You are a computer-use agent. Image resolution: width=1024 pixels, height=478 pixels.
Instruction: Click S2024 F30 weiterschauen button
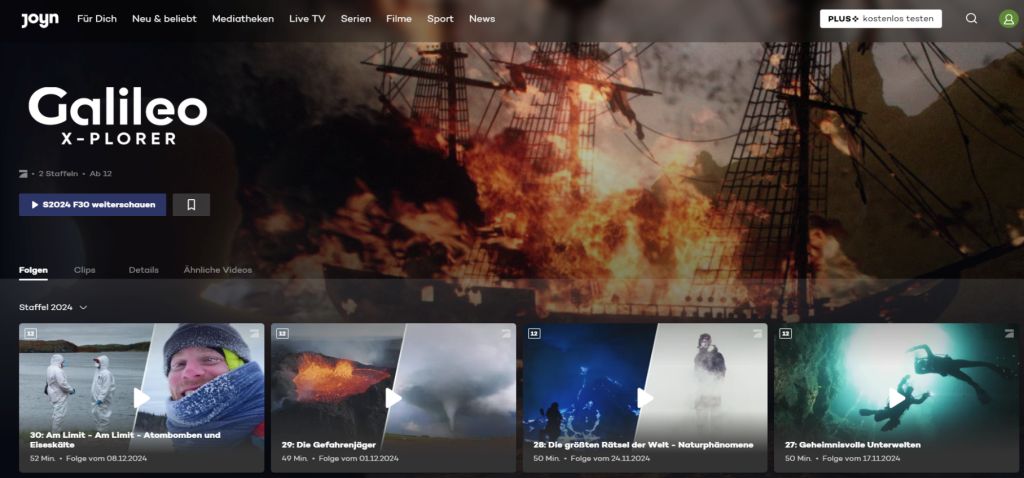pos(92,205)
